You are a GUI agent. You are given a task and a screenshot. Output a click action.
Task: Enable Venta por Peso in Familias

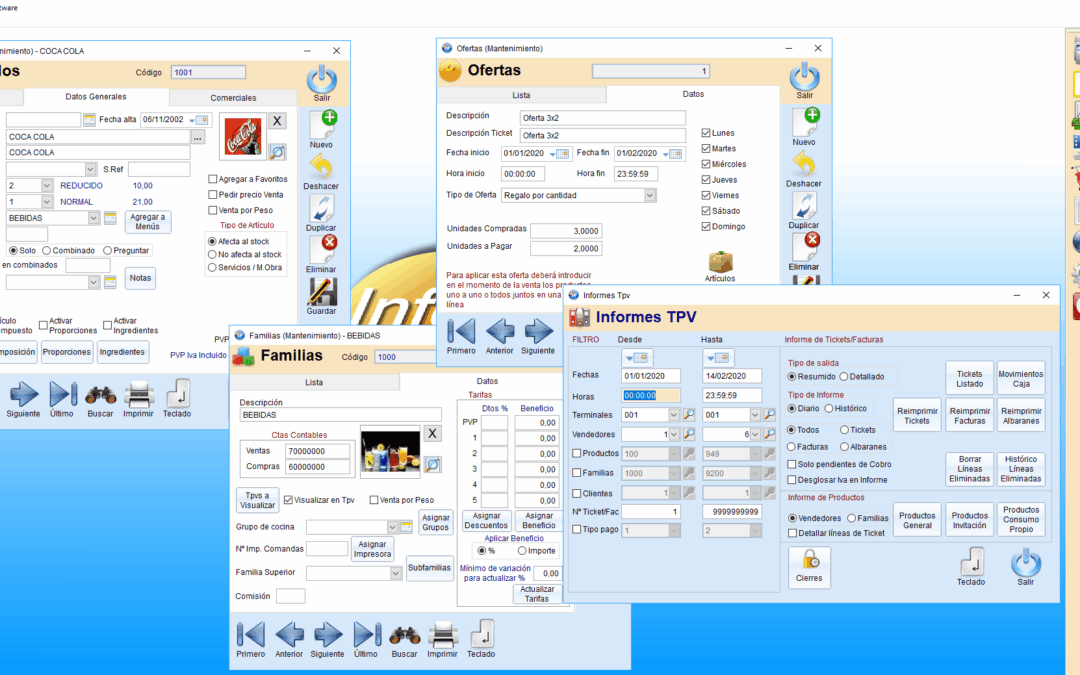click(x=375, y=500)
